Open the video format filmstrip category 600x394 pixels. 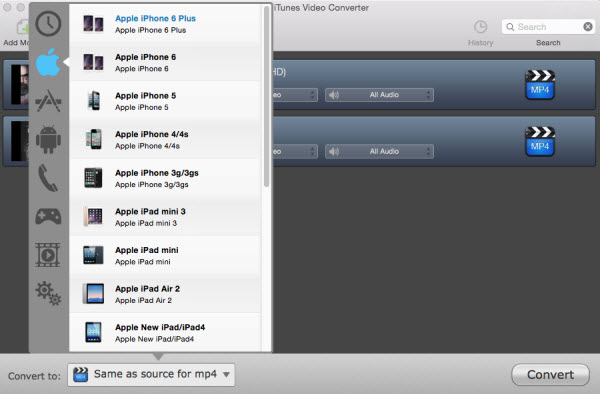coord(48,255)
